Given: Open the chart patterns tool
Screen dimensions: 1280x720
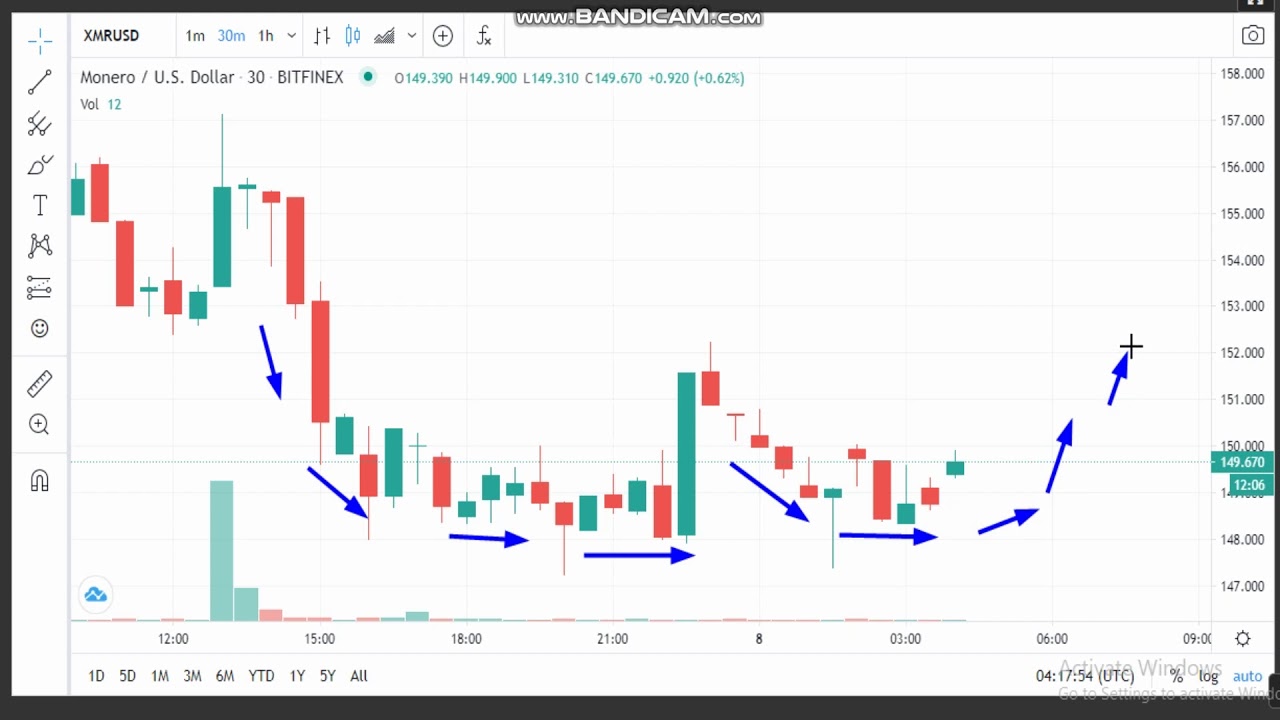Looking at the screenshot, I should click(40, 246).
